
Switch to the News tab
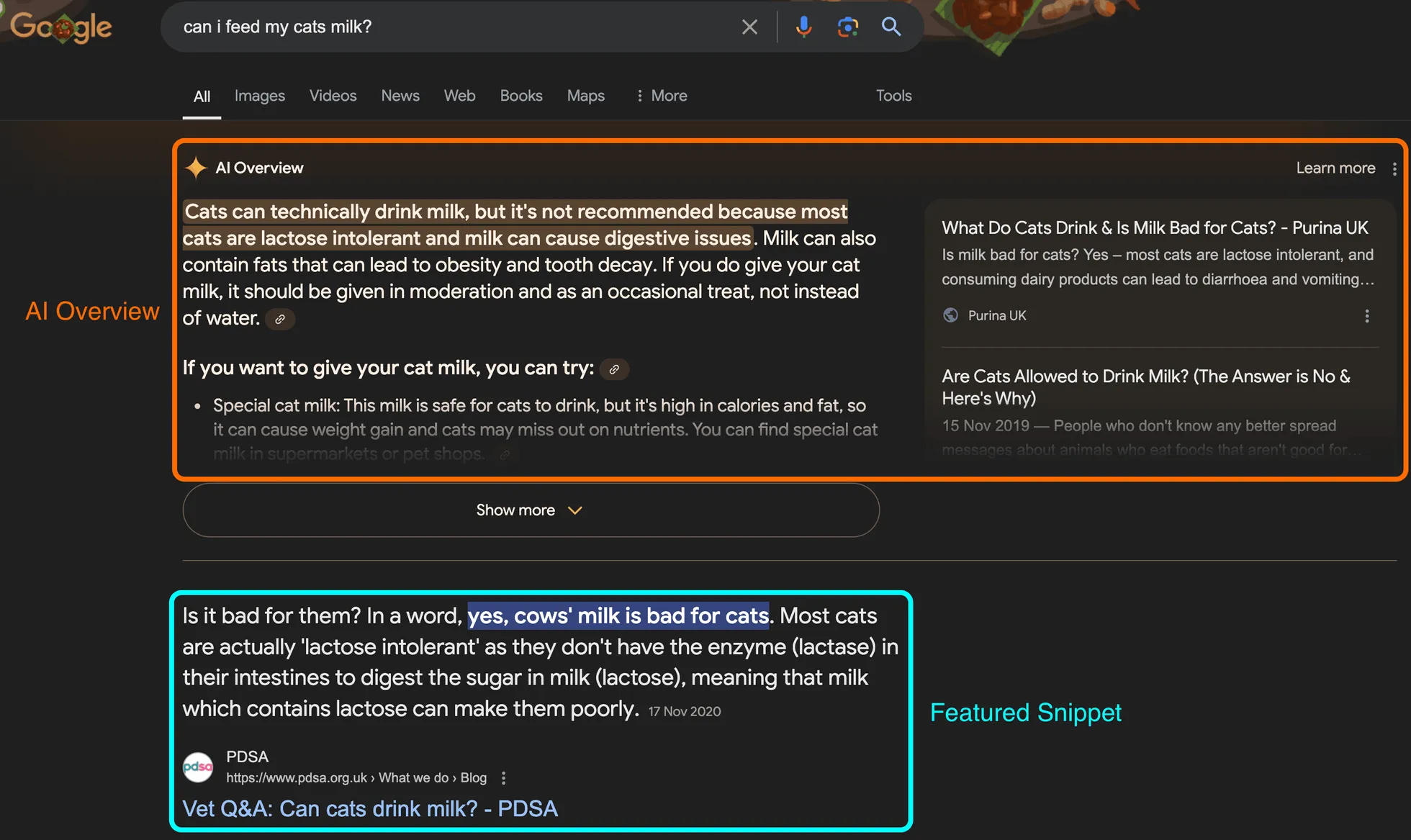pos(400,96)
